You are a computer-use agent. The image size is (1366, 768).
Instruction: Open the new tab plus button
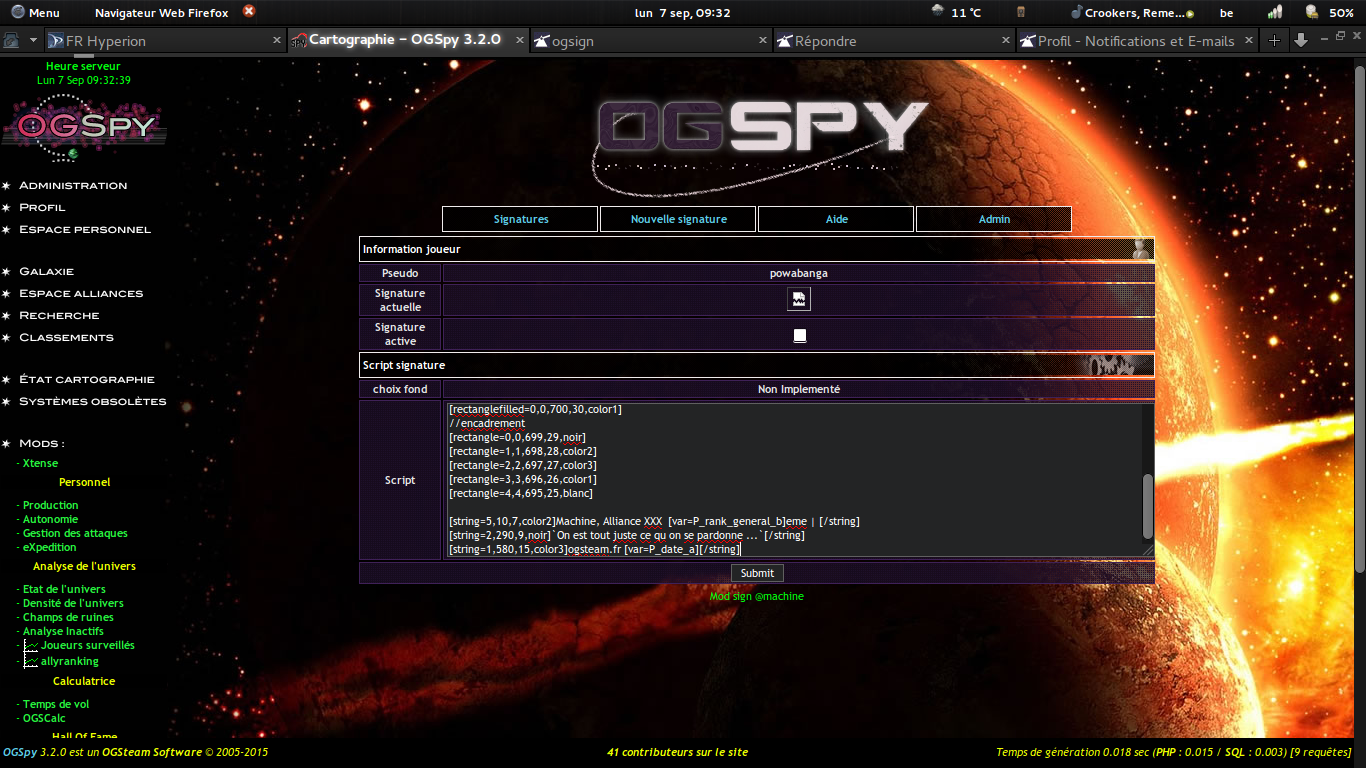pyautogui.click(x=1274, y=40)
